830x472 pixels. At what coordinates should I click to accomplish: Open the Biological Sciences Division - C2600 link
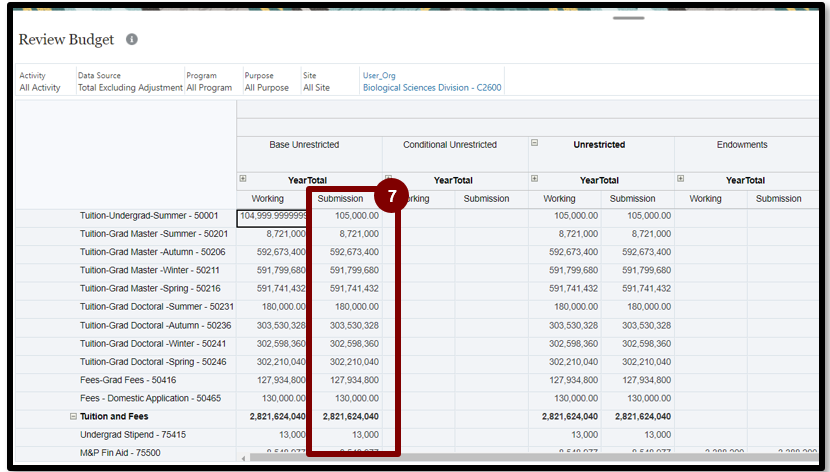coord(432,88)
